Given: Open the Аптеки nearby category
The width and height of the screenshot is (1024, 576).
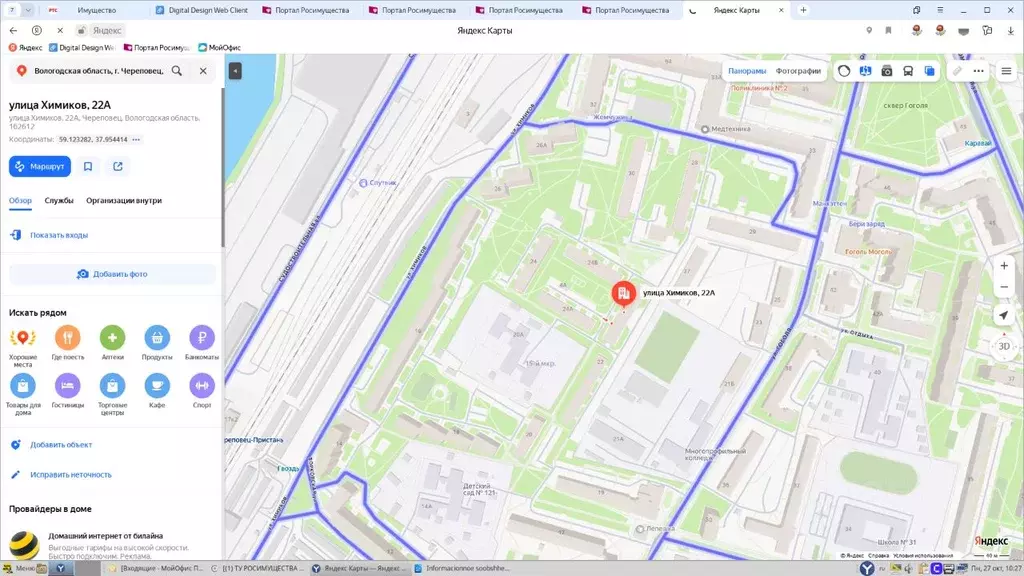Looking at the screenshot, I should (112, 338).
